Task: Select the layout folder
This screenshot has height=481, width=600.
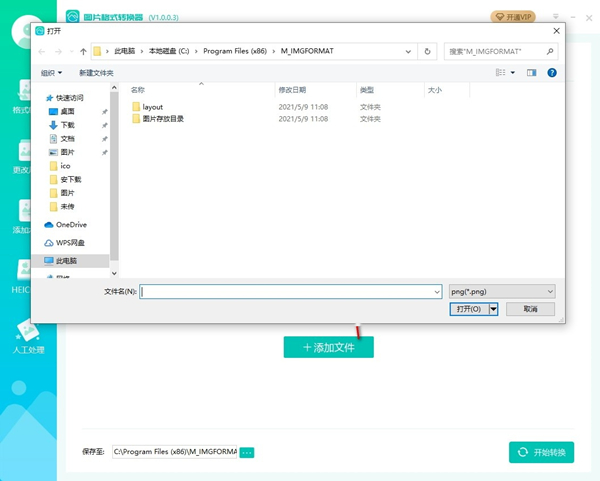Action: [x=152, y=106]
